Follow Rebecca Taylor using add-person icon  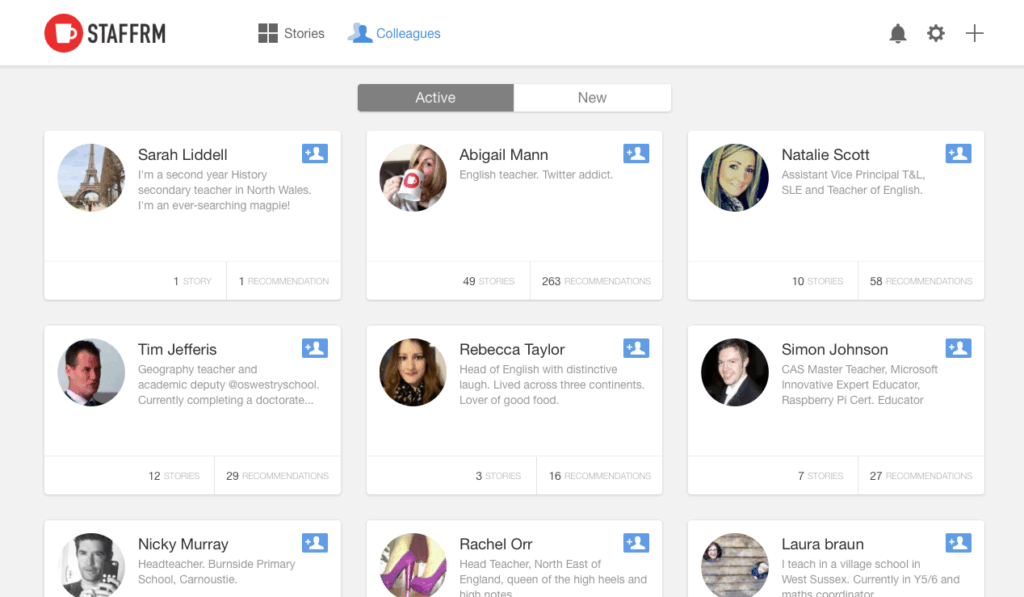point(636,348)
